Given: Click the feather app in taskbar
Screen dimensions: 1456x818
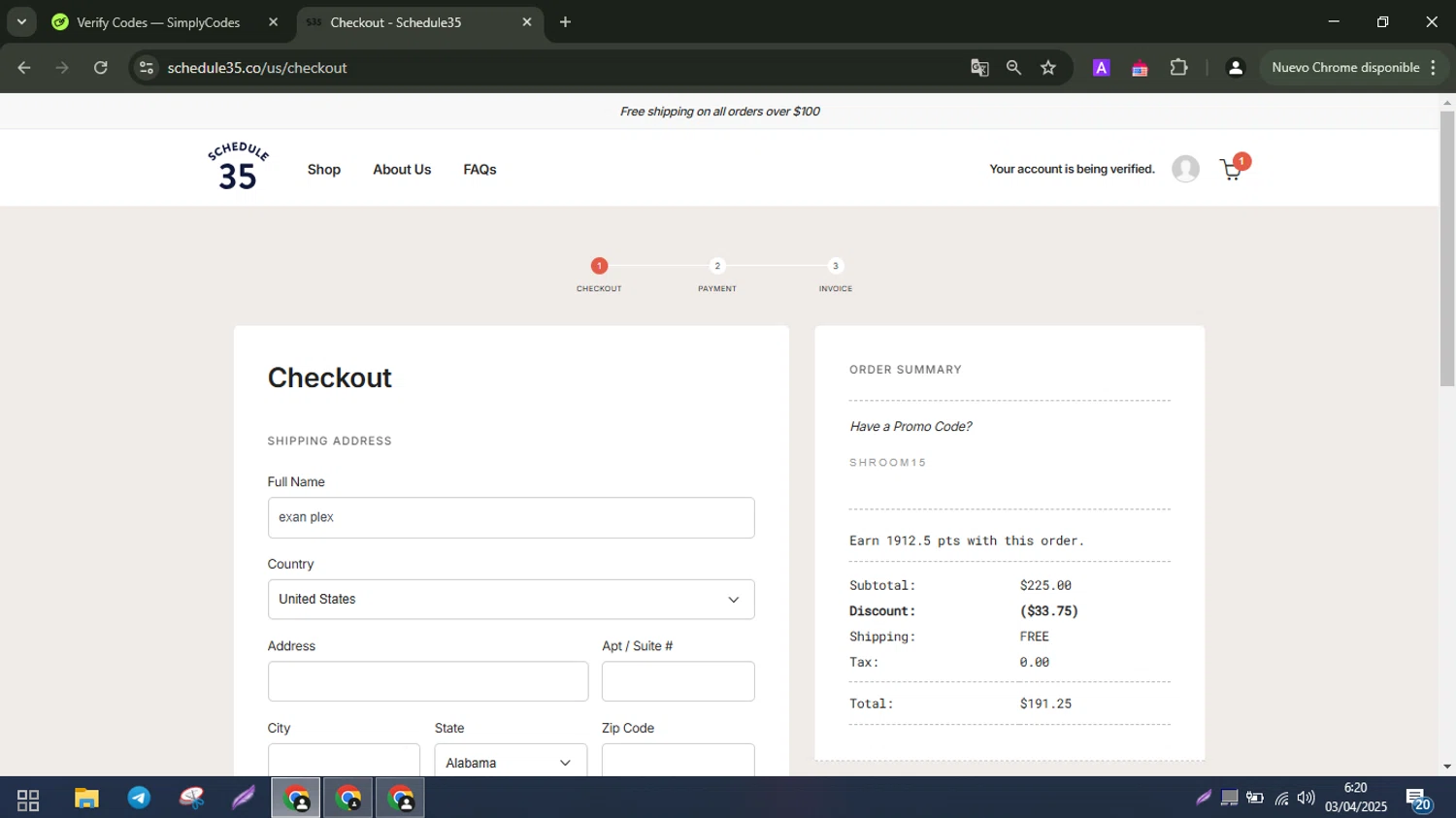Looking at the screenshot, I should [243, 799].
